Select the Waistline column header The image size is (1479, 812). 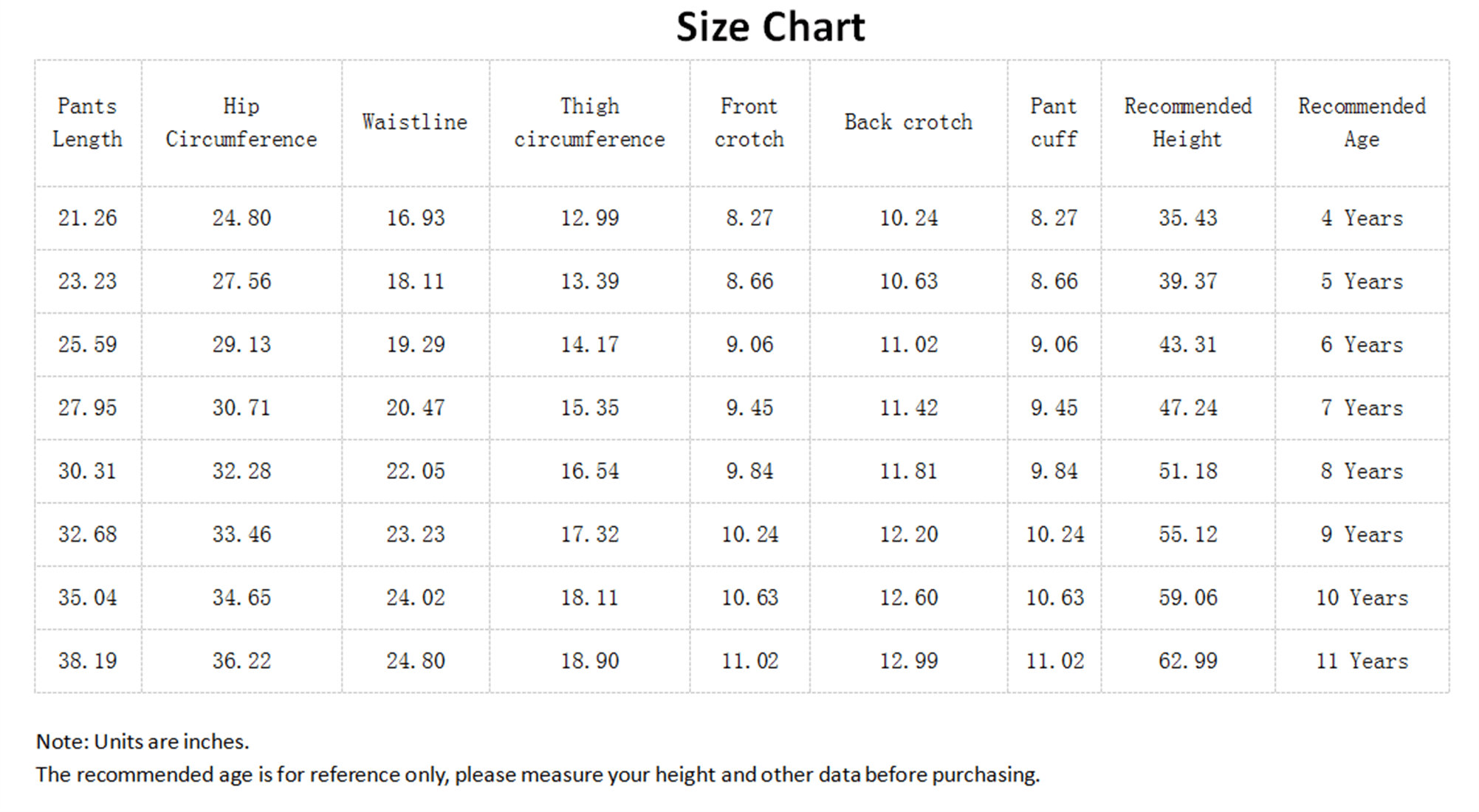tap(414, 123)
